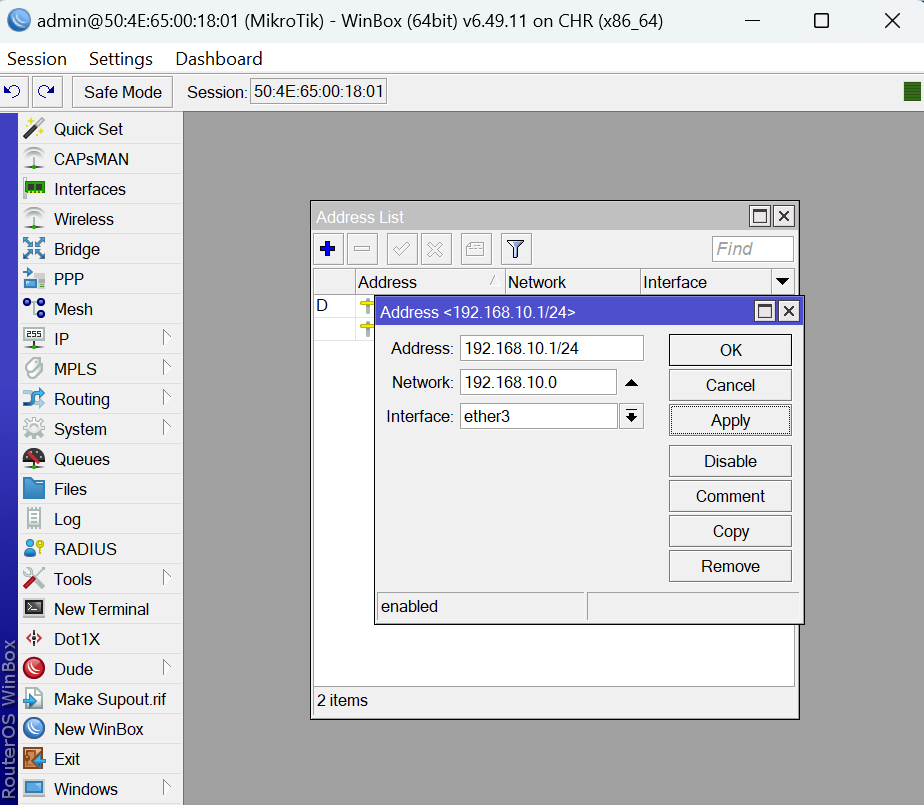Click the Network input field

click(538, 382)
